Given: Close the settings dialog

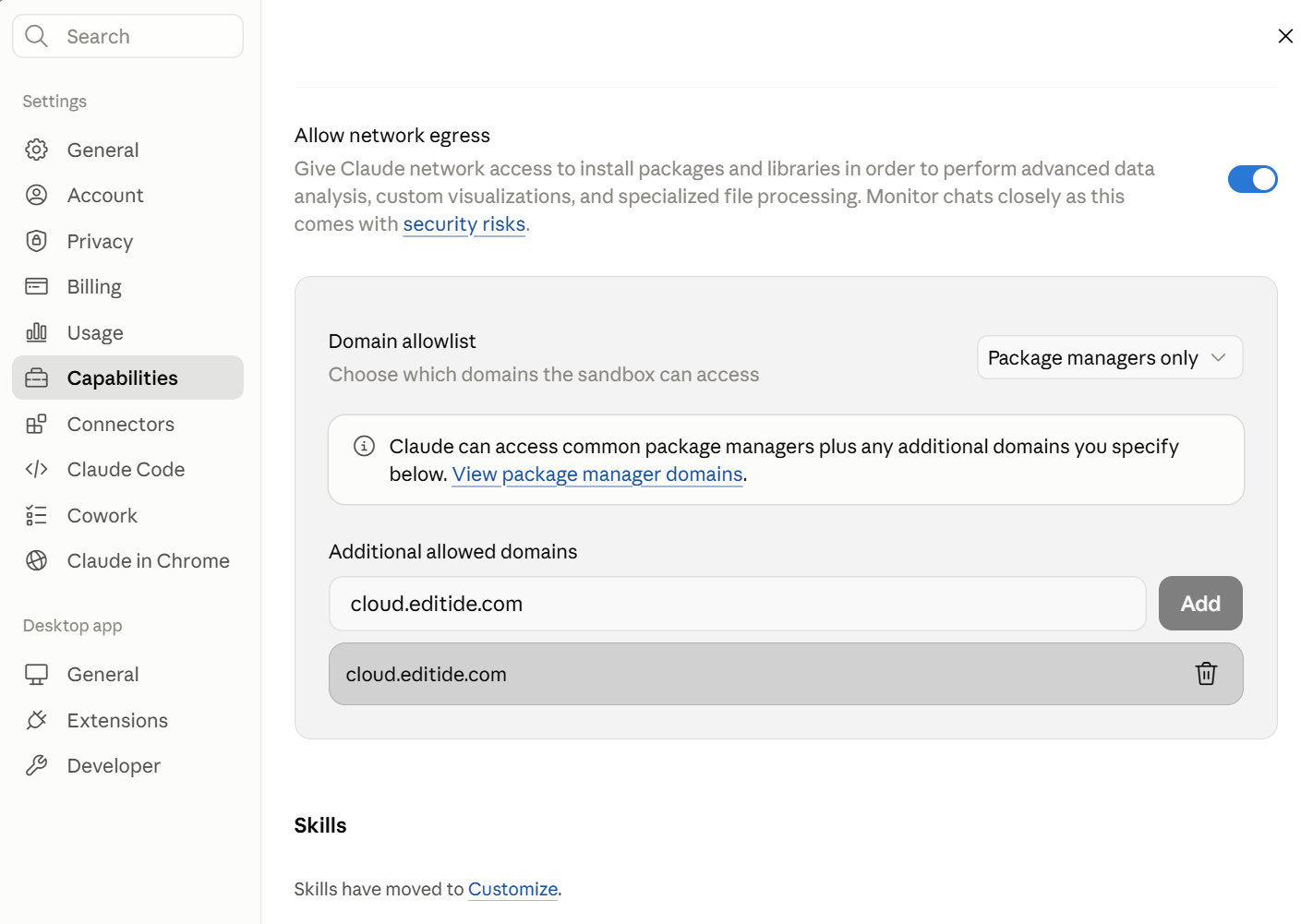Looking at the screenshot, I should [1284, 36].
